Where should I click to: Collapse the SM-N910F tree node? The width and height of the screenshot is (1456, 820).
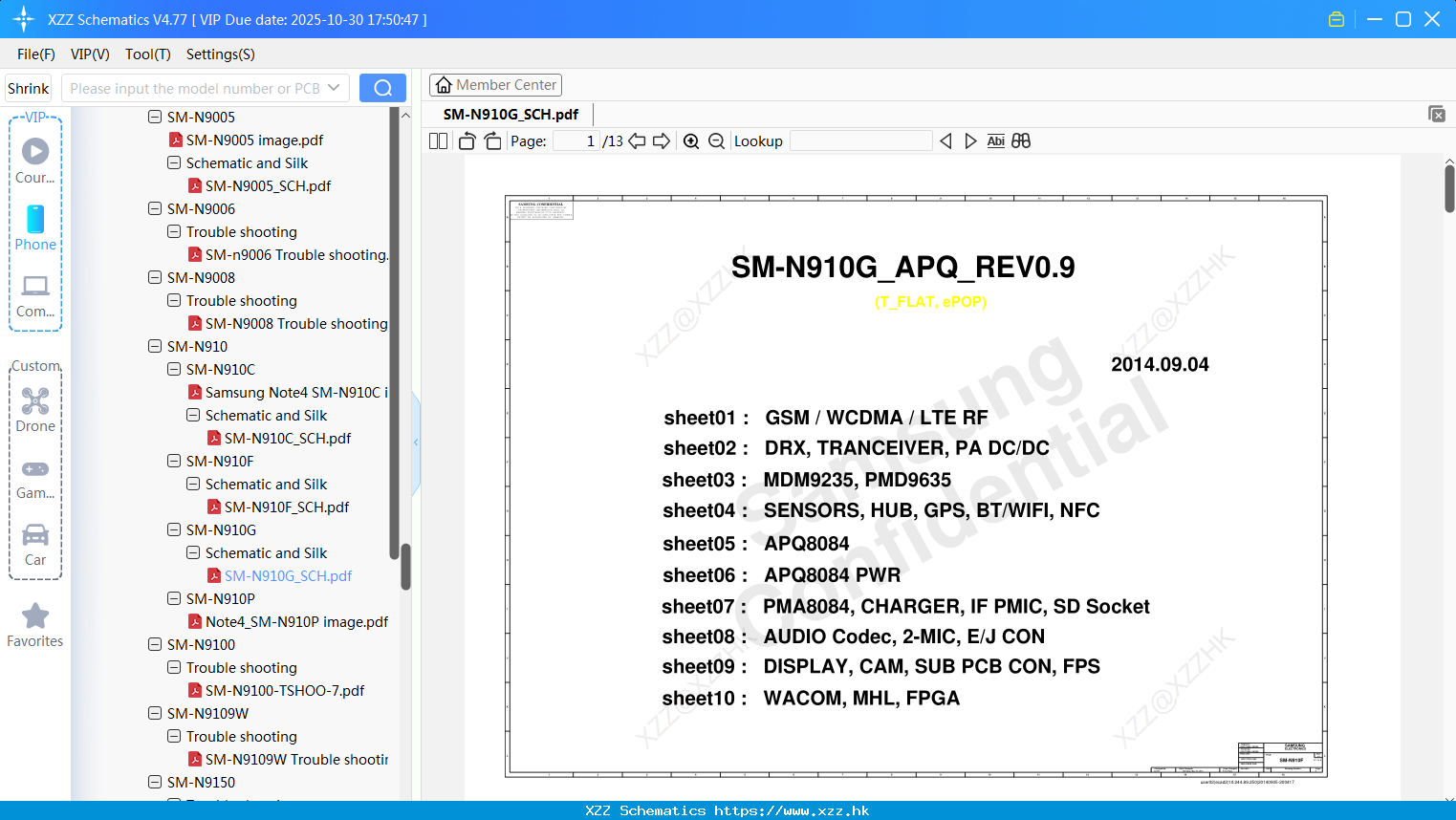[174, 461]
